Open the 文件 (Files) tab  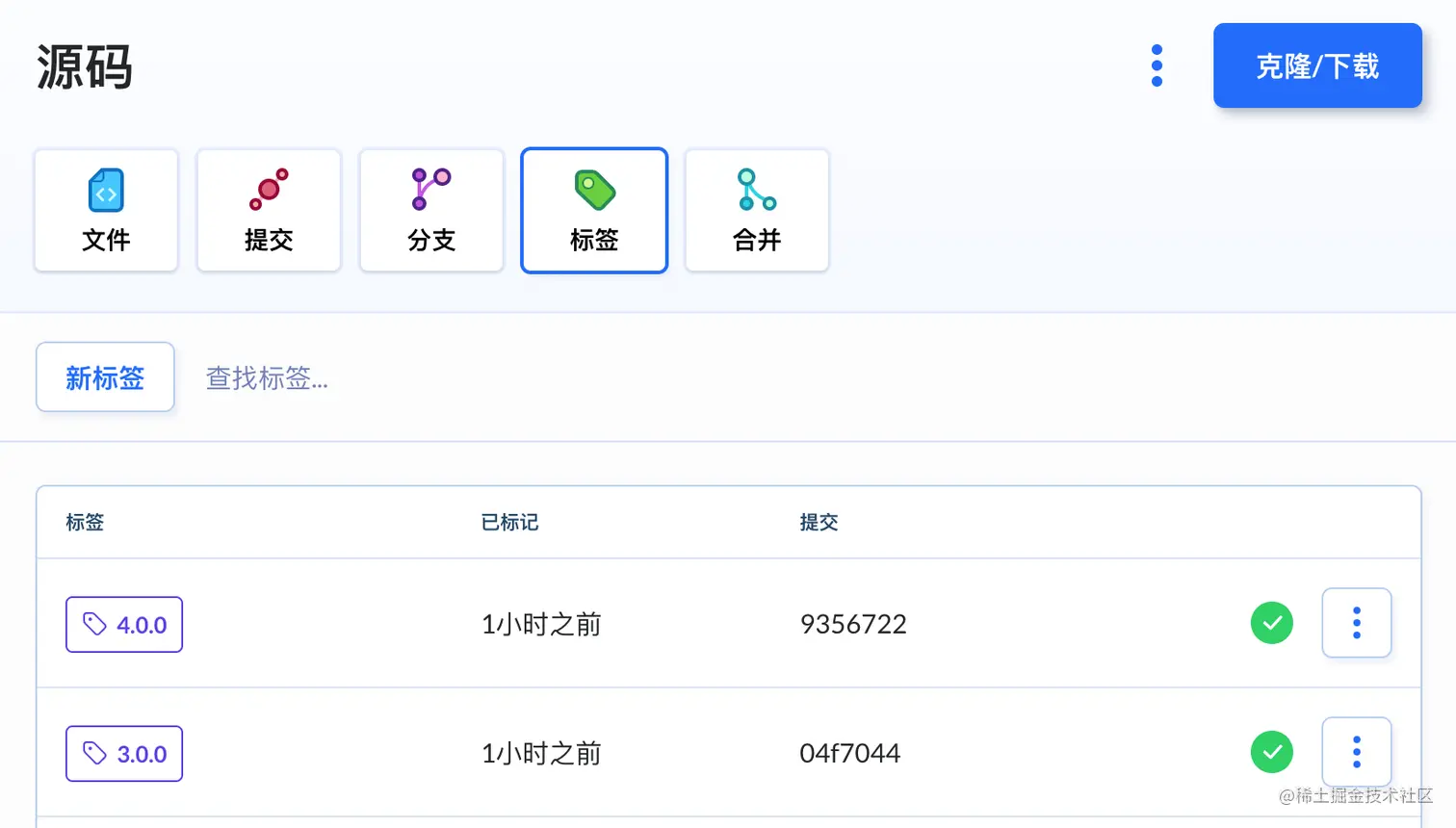[106, 210]
